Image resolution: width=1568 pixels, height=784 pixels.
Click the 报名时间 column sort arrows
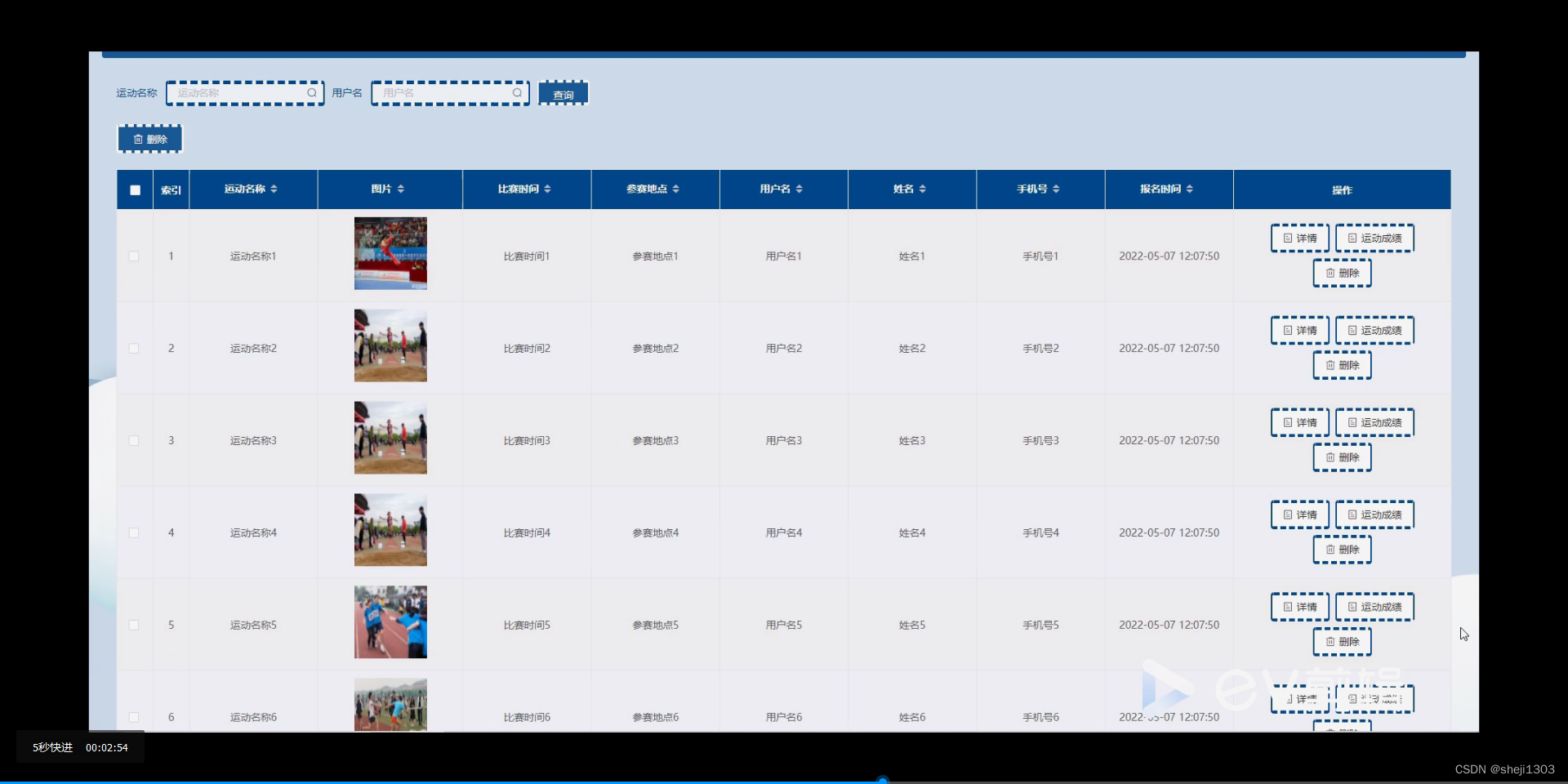click(1189, 189)
